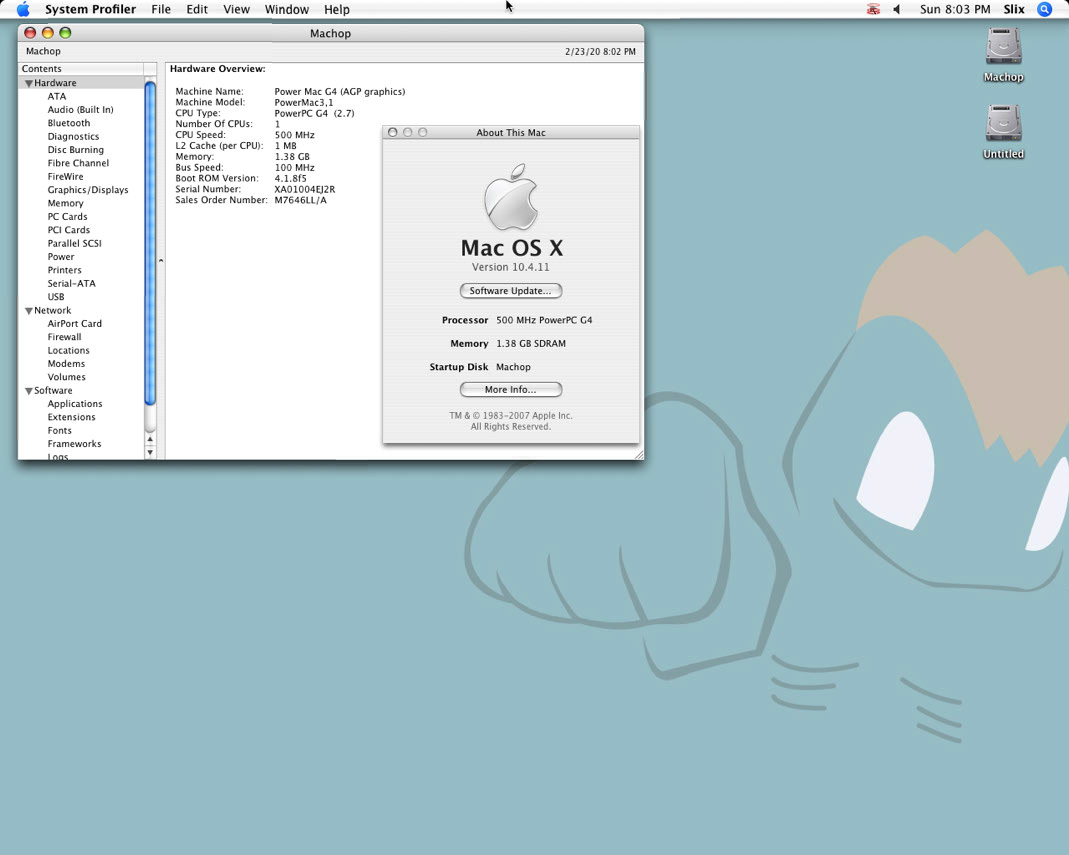Viewport: 1069px width, 855px height.
Task: Click the Apple logo in About This Mac
Action: pos(511,197)
